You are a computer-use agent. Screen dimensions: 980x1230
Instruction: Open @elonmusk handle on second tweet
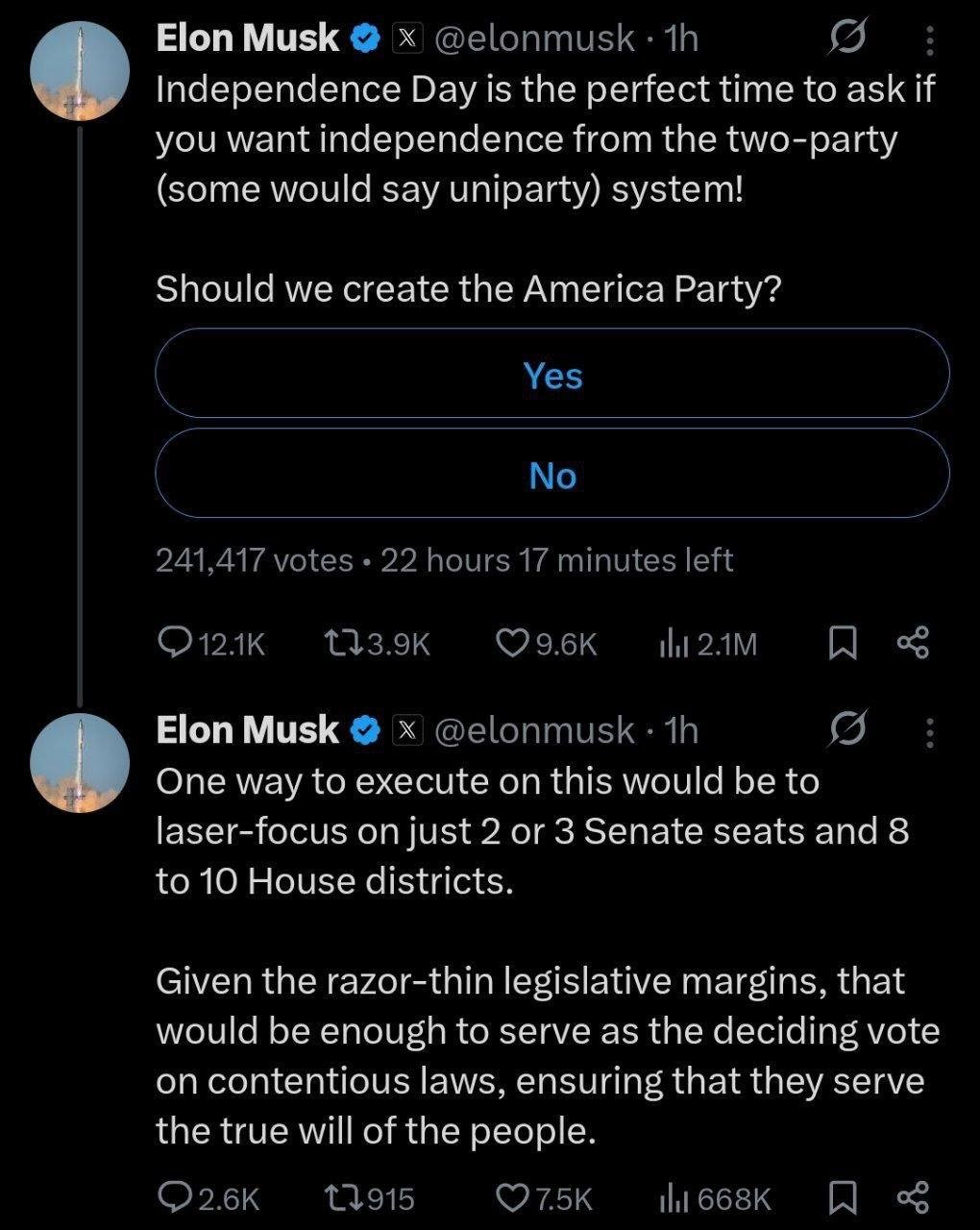[534, 730]
